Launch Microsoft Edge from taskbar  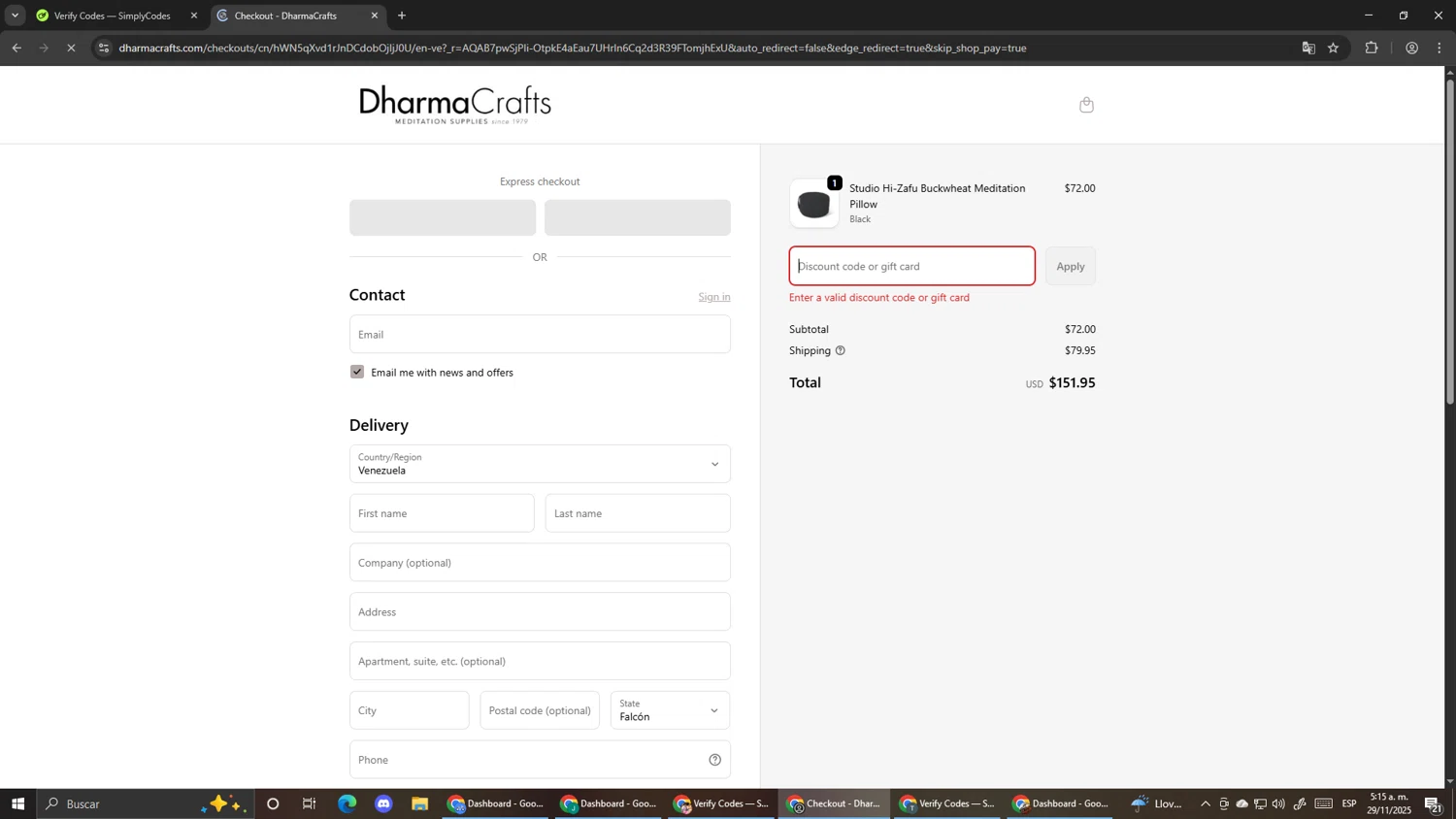(x=347, y=803)
